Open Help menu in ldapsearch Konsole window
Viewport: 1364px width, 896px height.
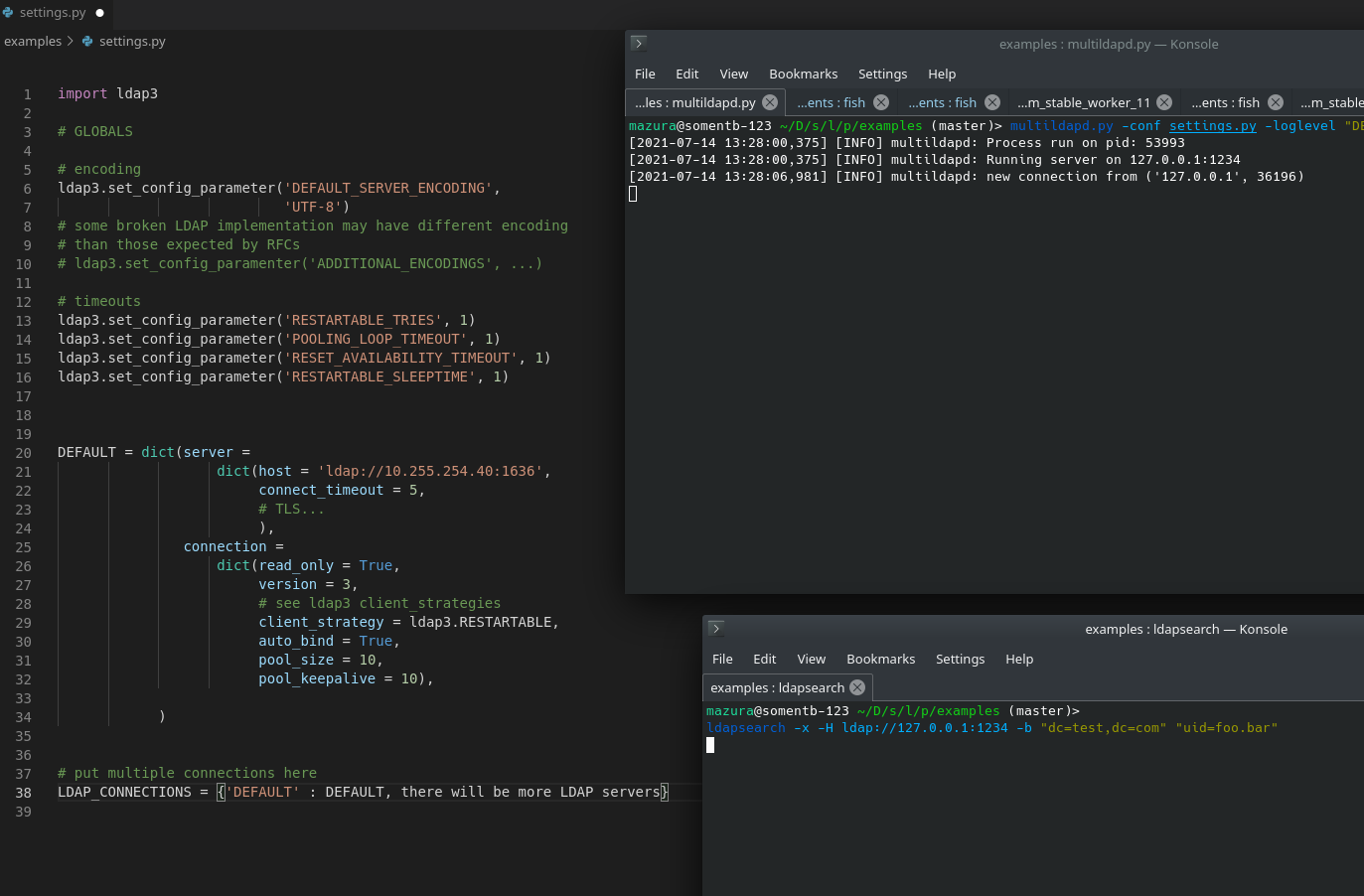coord(1019,659)
